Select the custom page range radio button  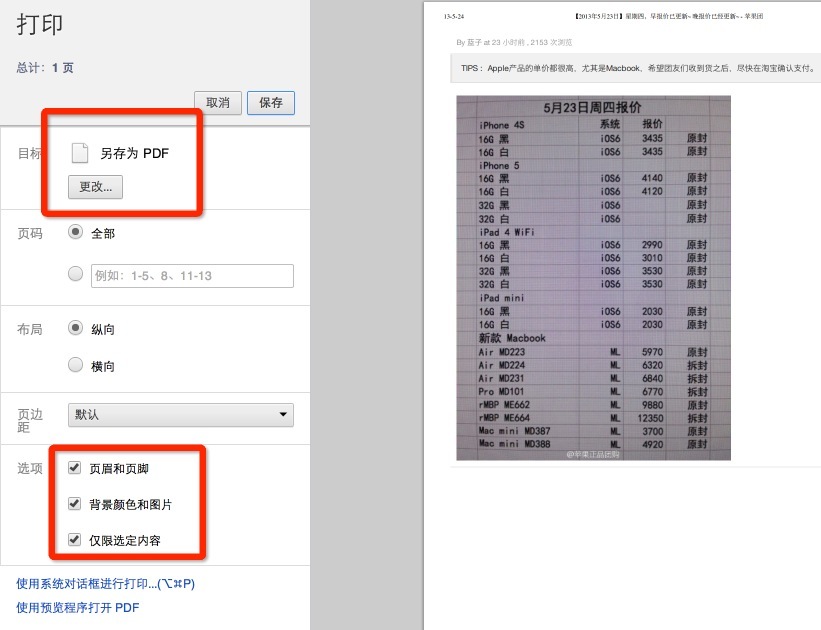coord(75,274)
